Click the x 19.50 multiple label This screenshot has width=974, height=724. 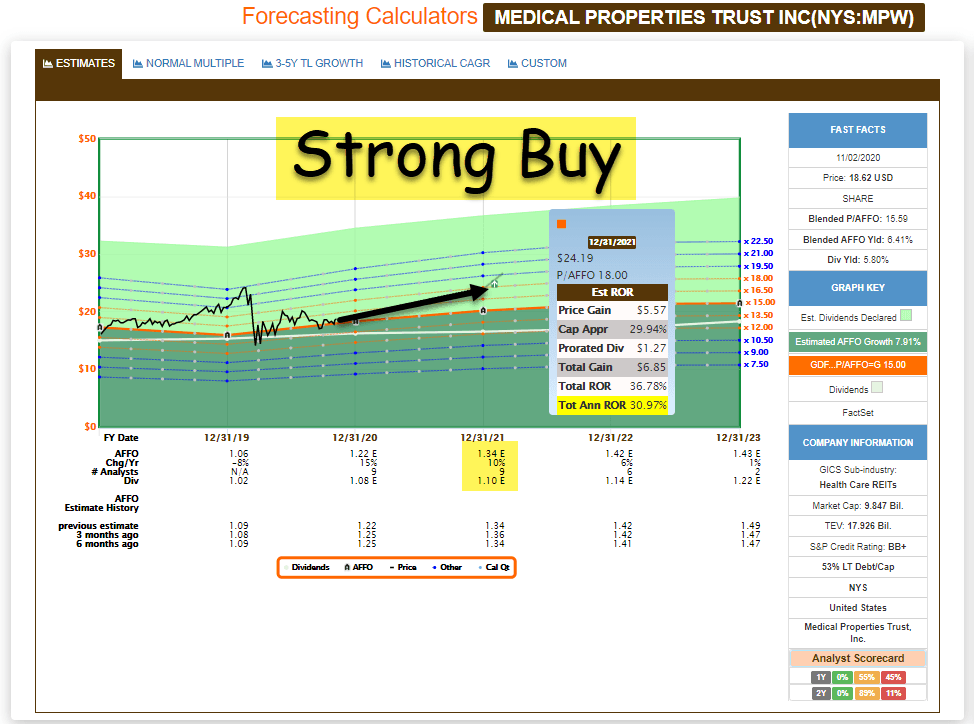758,266
